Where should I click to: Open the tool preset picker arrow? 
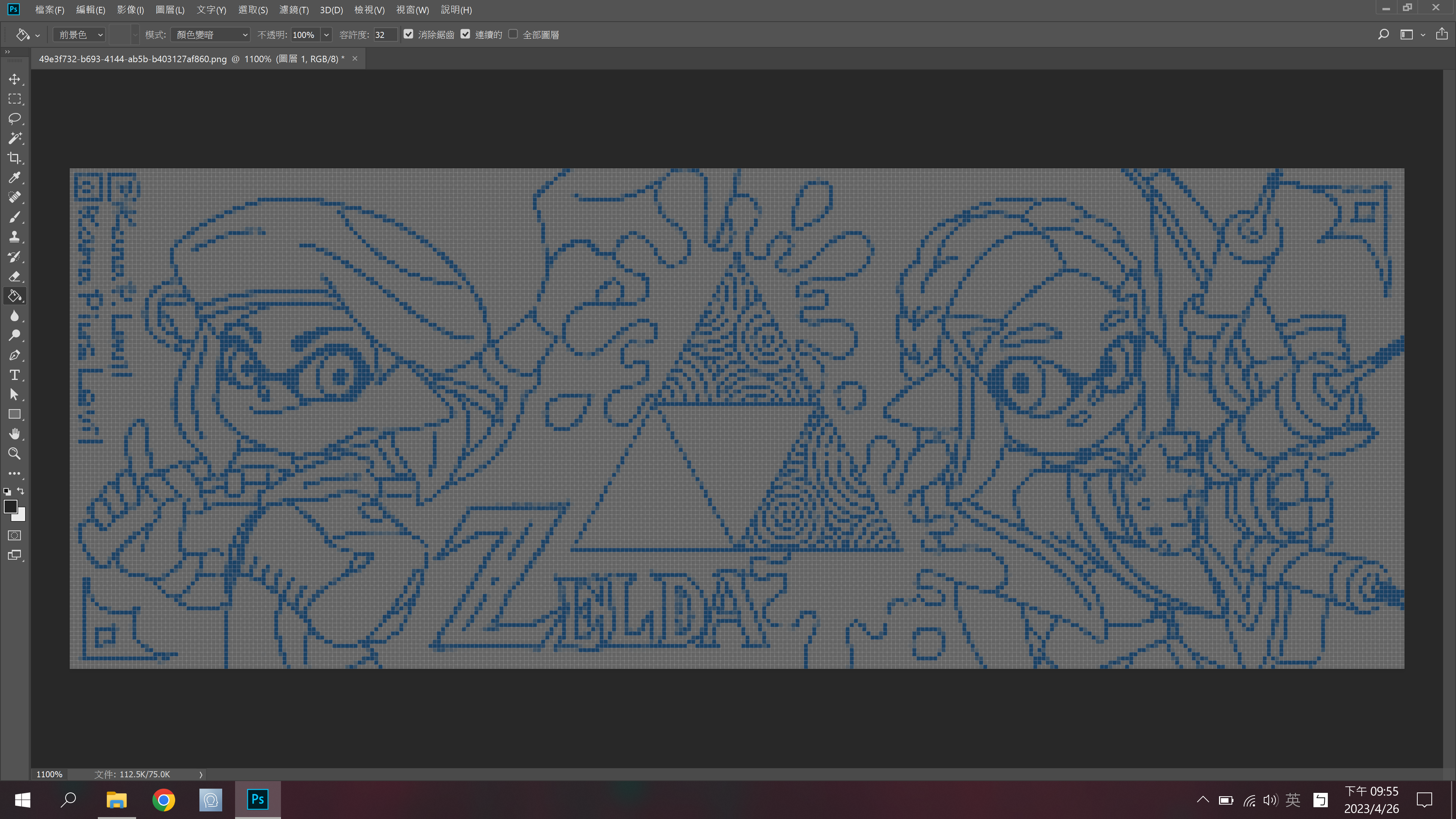37,35
